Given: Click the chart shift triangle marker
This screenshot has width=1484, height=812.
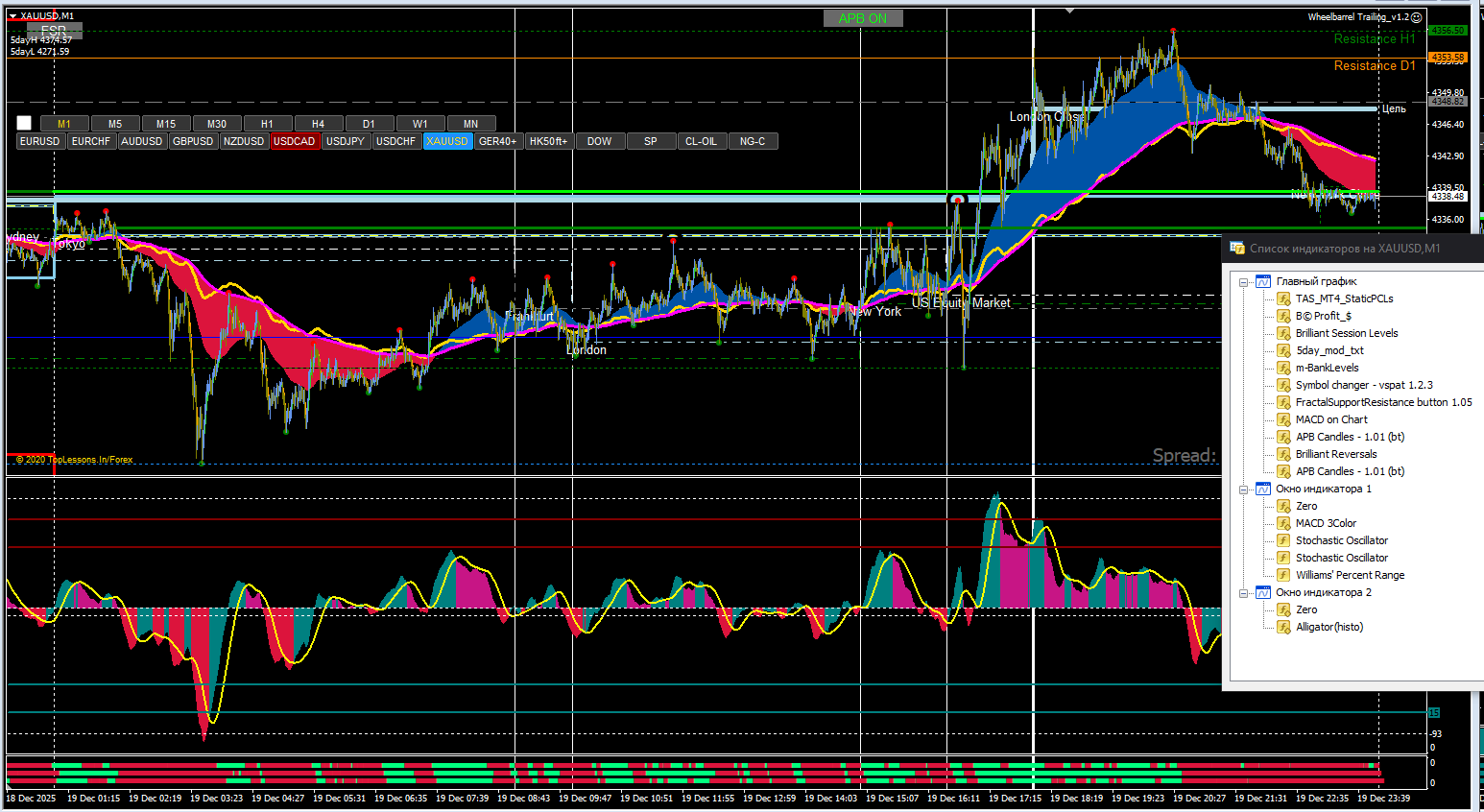Looking at the screenshot, I should 1069,12.
